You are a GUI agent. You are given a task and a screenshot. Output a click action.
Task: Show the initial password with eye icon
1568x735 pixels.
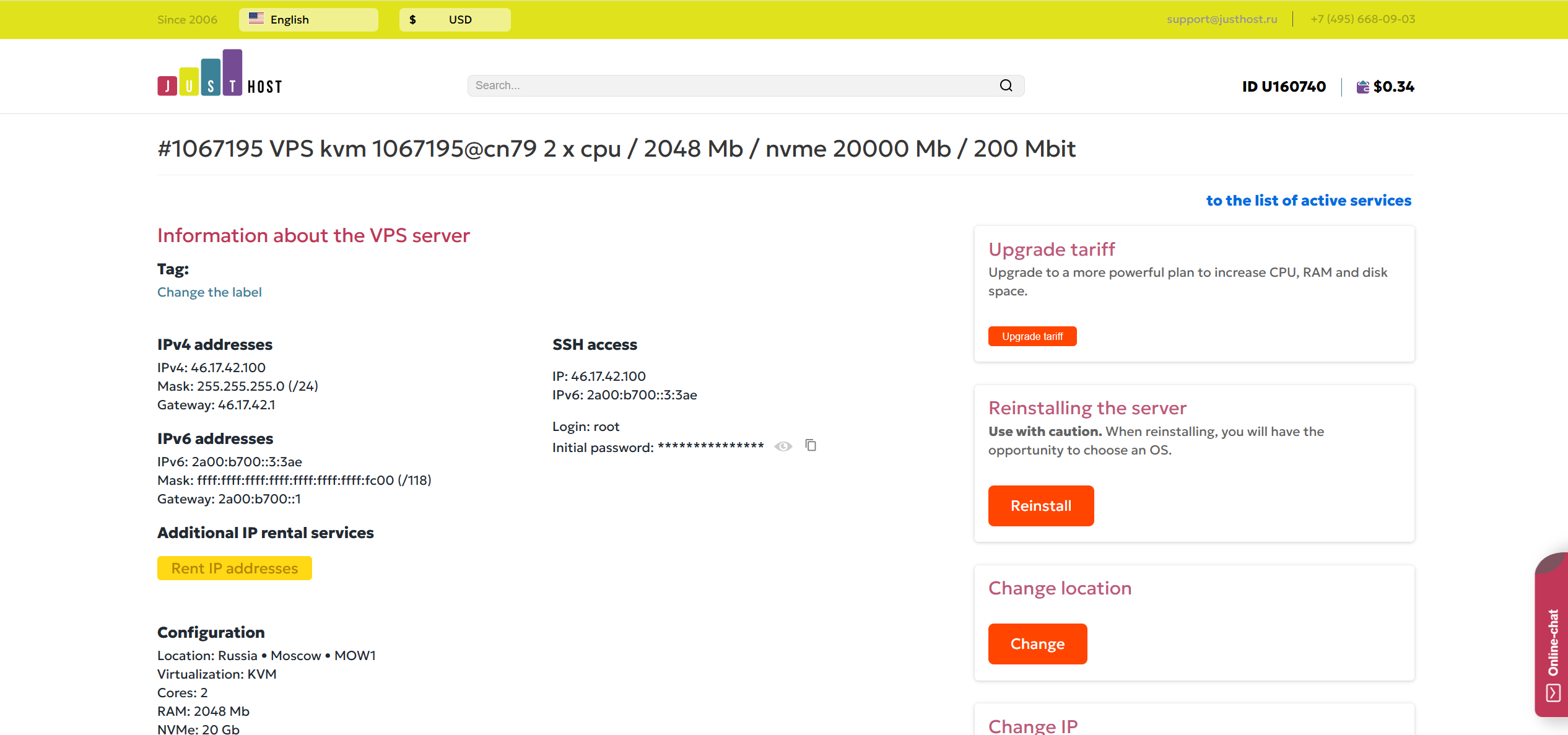click(x=783, y=446)
